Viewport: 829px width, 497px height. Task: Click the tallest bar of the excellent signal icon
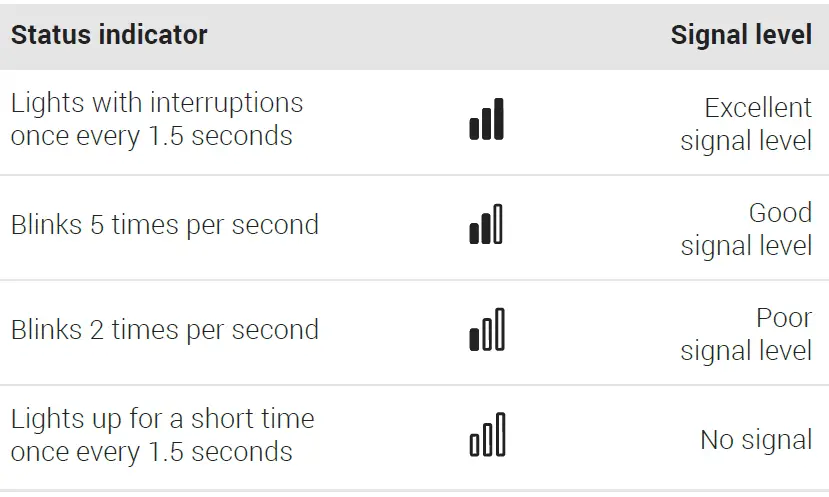click(499, 118)
